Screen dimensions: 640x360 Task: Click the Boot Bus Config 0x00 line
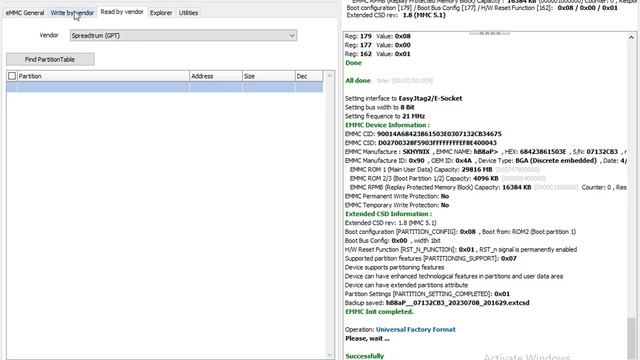coord(393,241)
